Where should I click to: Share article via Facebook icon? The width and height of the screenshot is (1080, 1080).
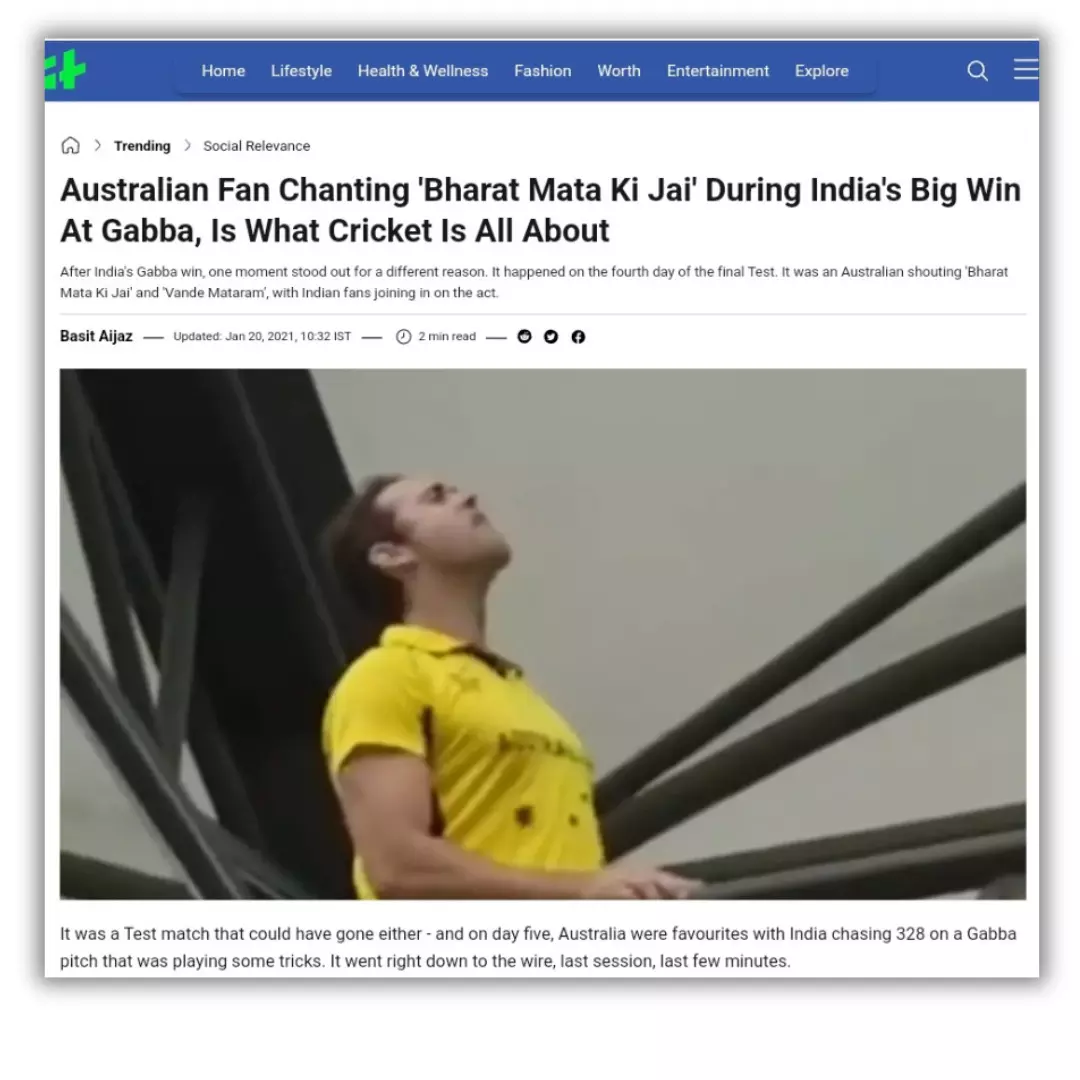578,336
